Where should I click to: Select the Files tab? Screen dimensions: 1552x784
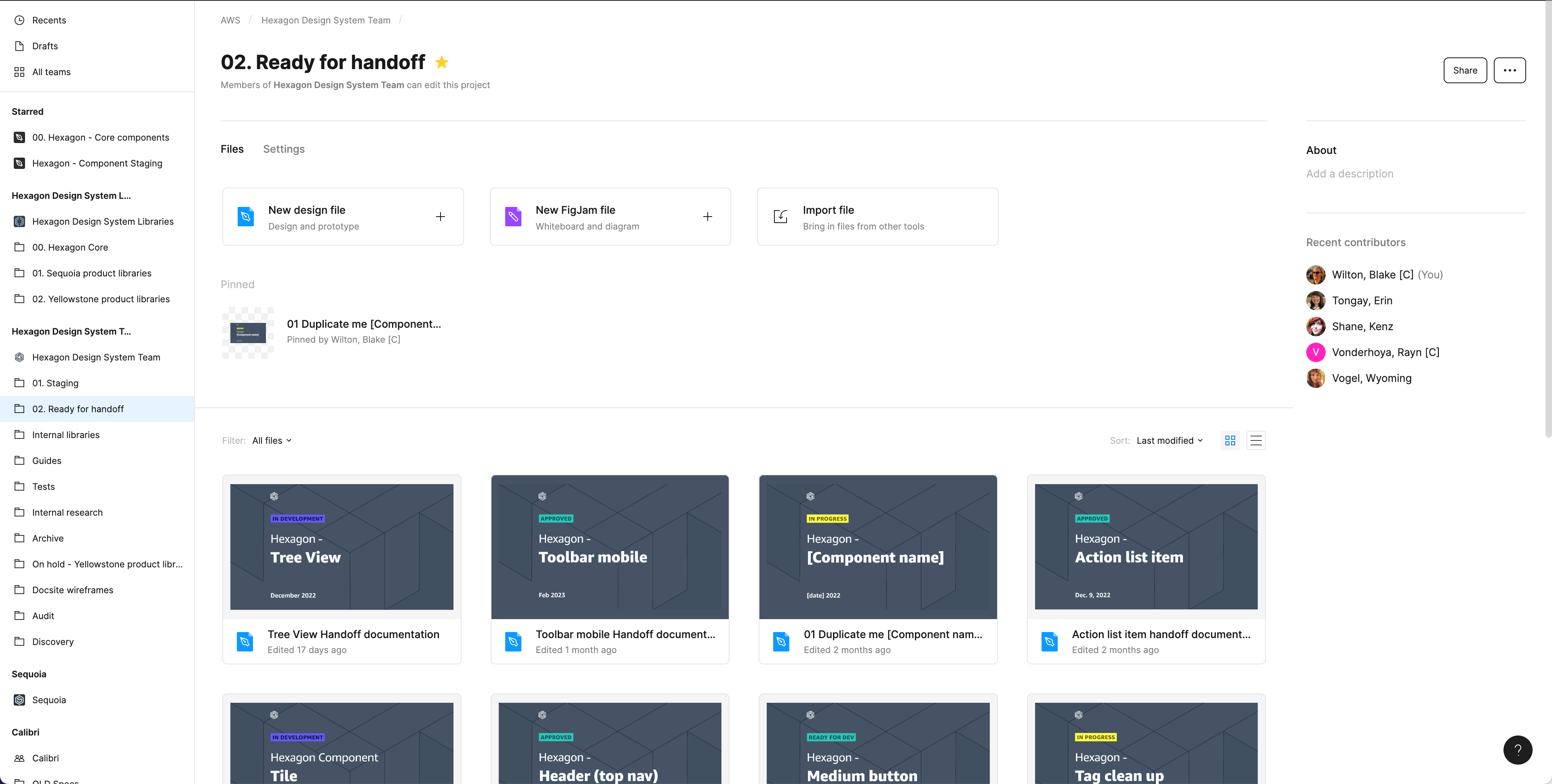pyautogui.click(x=232, y=149)
